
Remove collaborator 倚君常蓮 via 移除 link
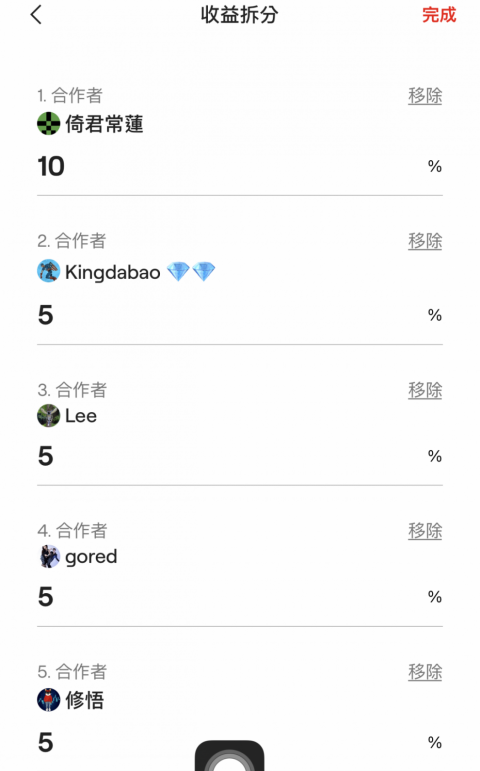(425, 95)
